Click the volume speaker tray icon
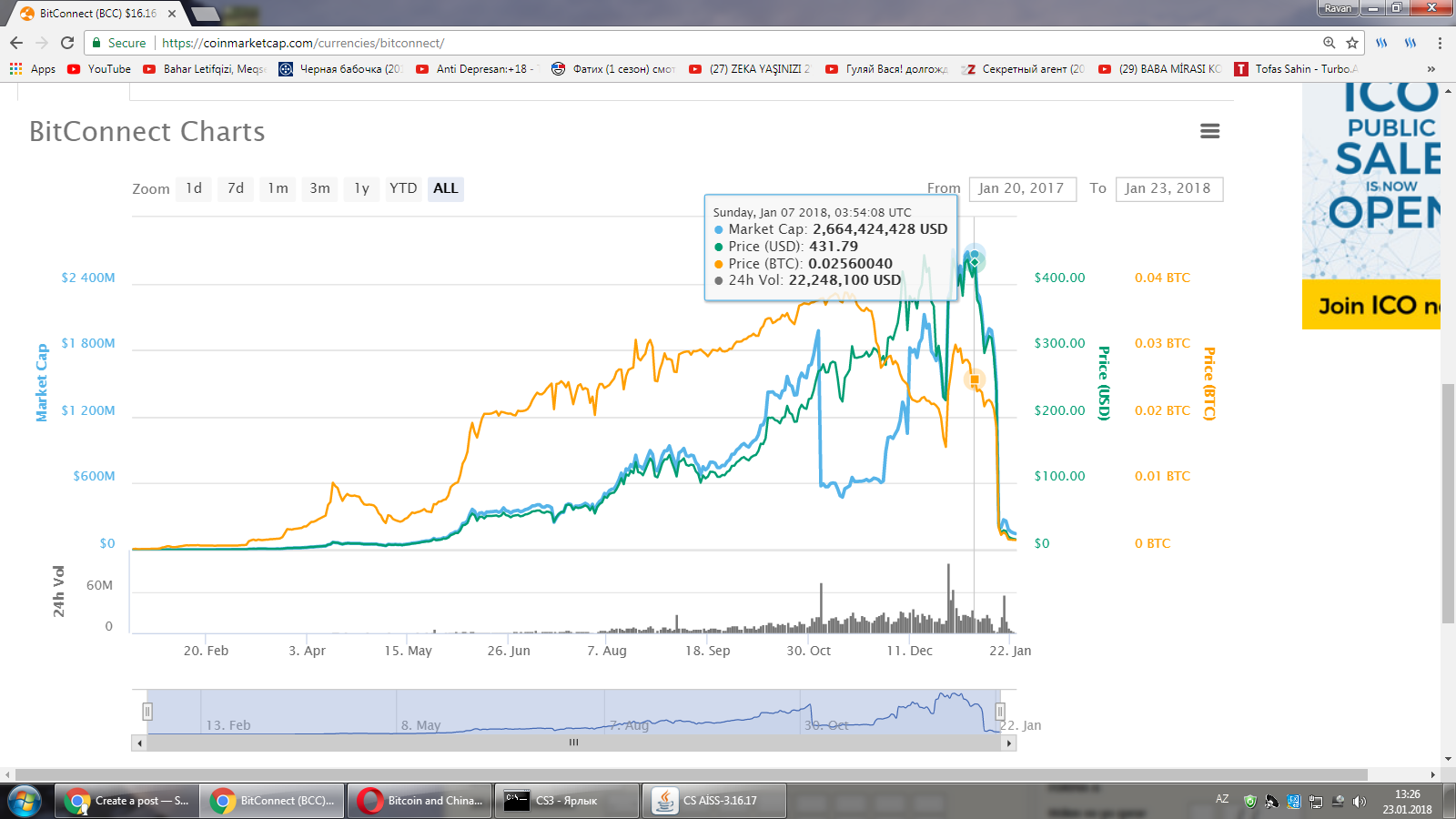The image size is (1456, 819). coord(1359,802)
